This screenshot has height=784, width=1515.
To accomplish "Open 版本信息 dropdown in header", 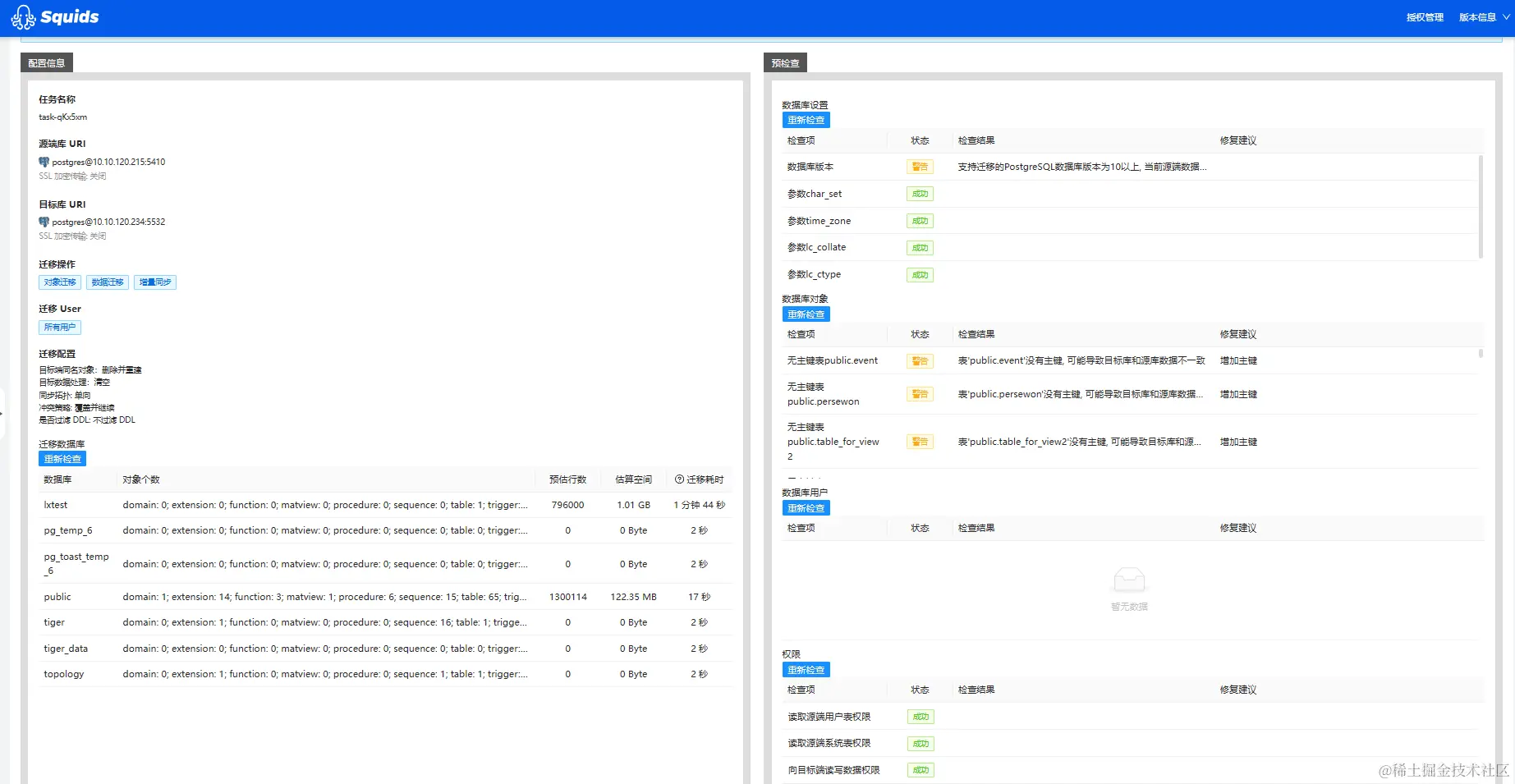I will (1484, 17).
